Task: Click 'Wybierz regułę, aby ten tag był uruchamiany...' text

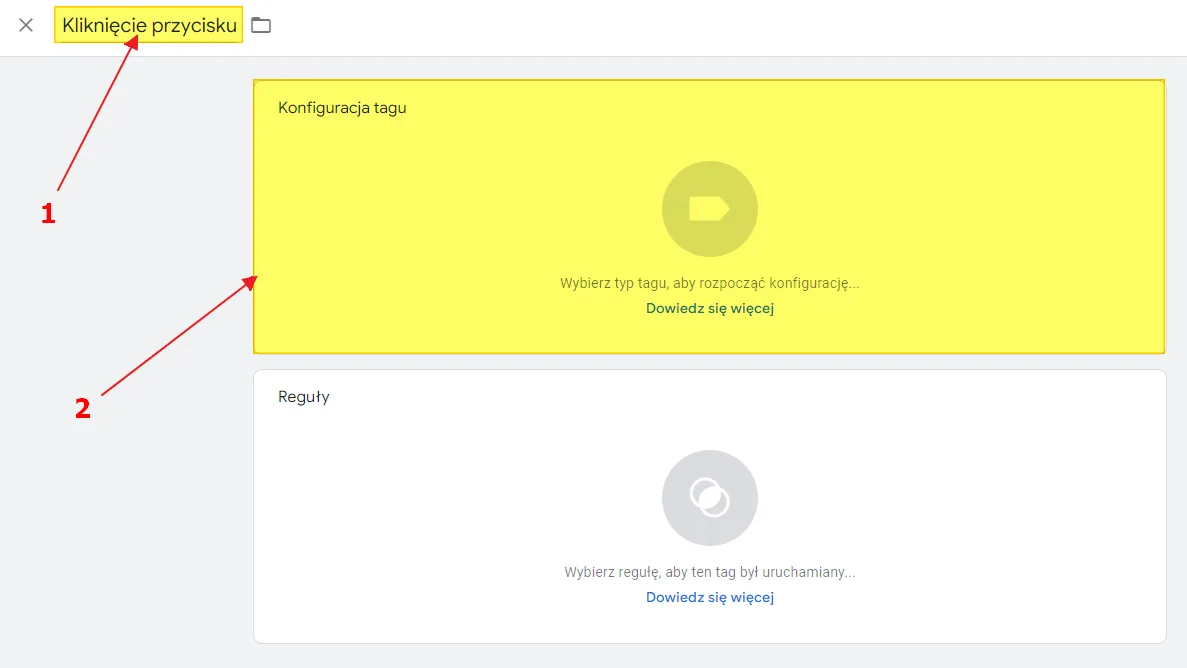Action: (709, 572)
